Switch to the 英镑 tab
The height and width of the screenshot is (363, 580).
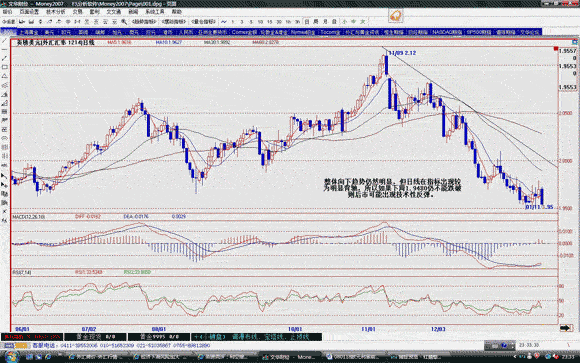[83, 32]
